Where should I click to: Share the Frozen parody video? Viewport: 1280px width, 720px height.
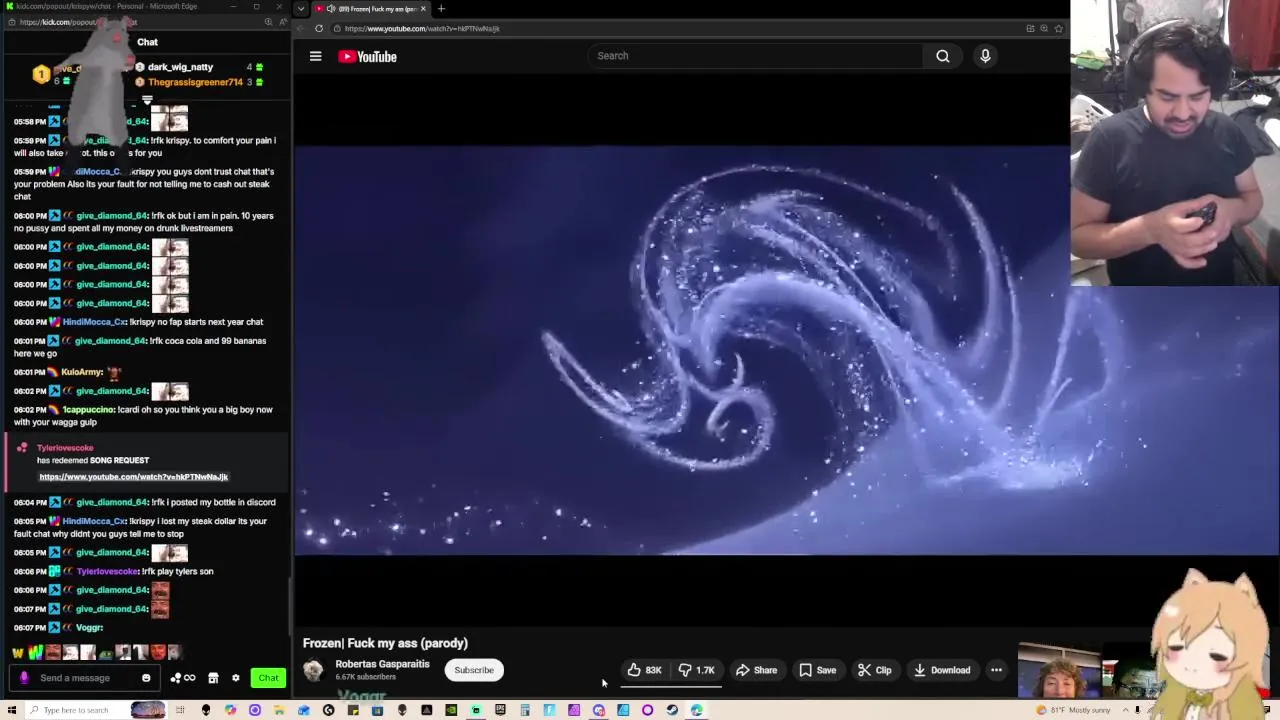(756, 670)
